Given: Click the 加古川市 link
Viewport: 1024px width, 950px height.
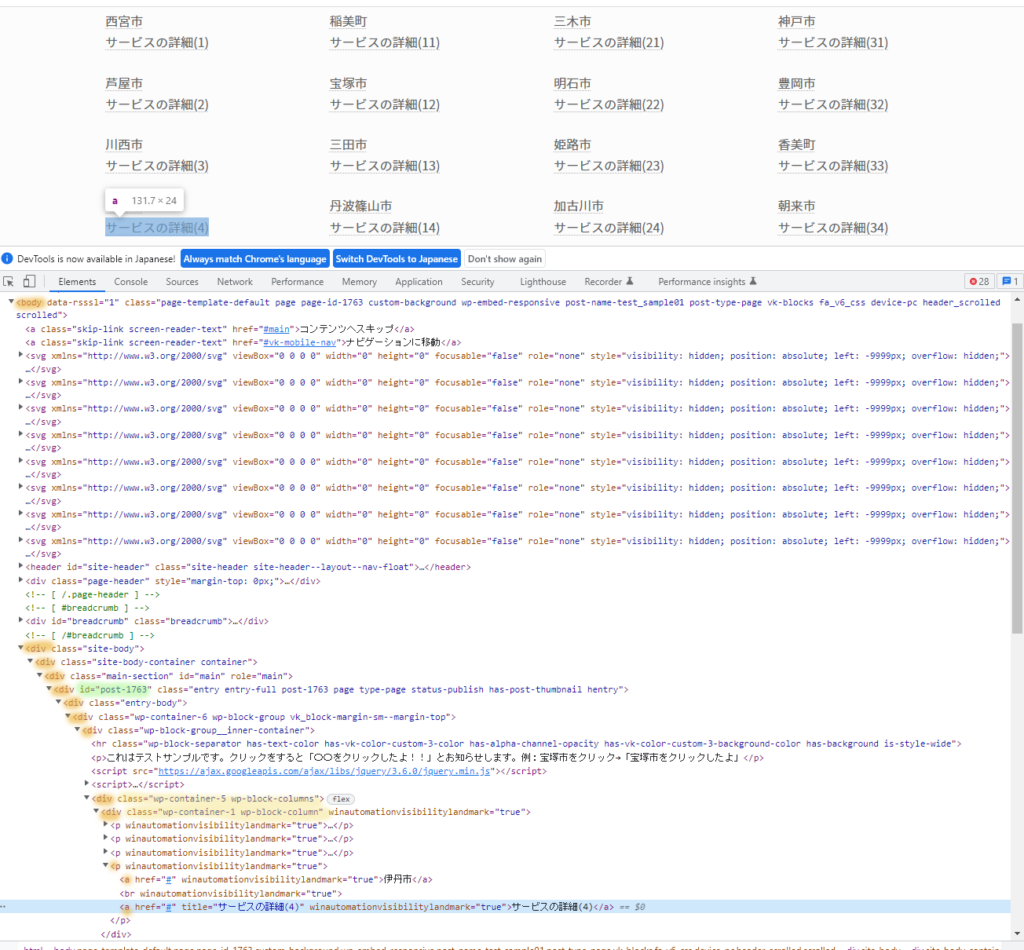Looking at the screenshot, I should tap(579, 206).
